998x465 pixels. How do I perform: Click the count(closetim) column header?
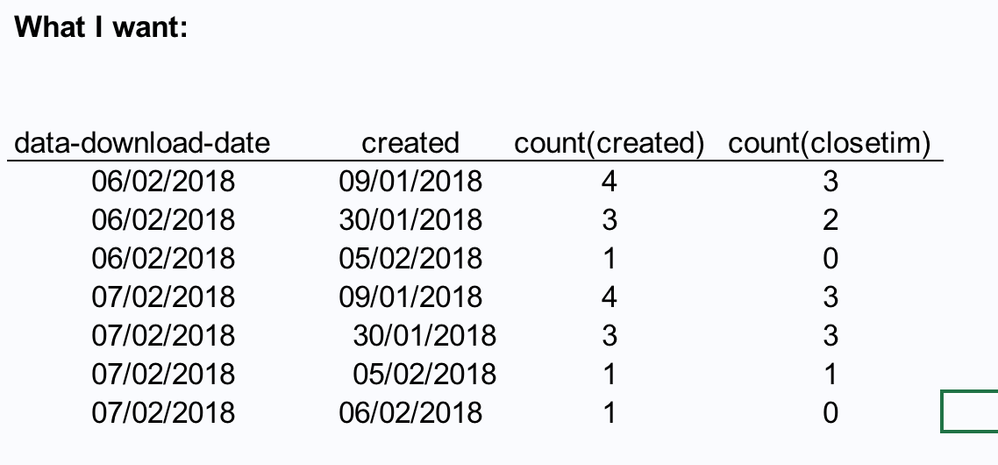830,143
